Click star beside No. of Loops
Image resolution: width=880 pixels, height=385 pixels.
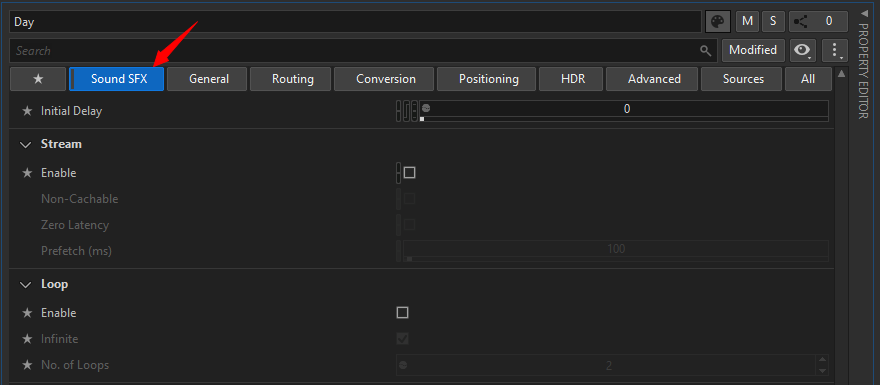coord(26,365)
